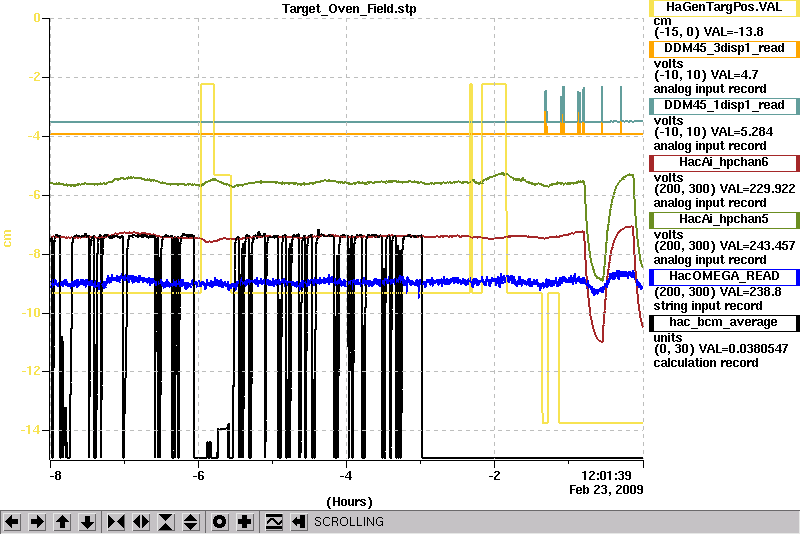Click the '(-10, 10) VAL=5.284' readout

(x=713, y=132)
